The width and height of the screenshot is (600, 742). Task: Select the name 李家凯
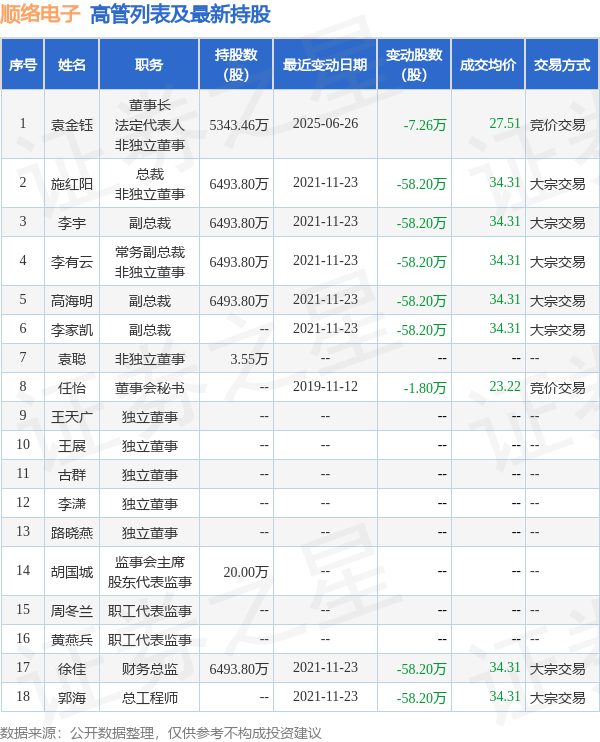[72, 330]
